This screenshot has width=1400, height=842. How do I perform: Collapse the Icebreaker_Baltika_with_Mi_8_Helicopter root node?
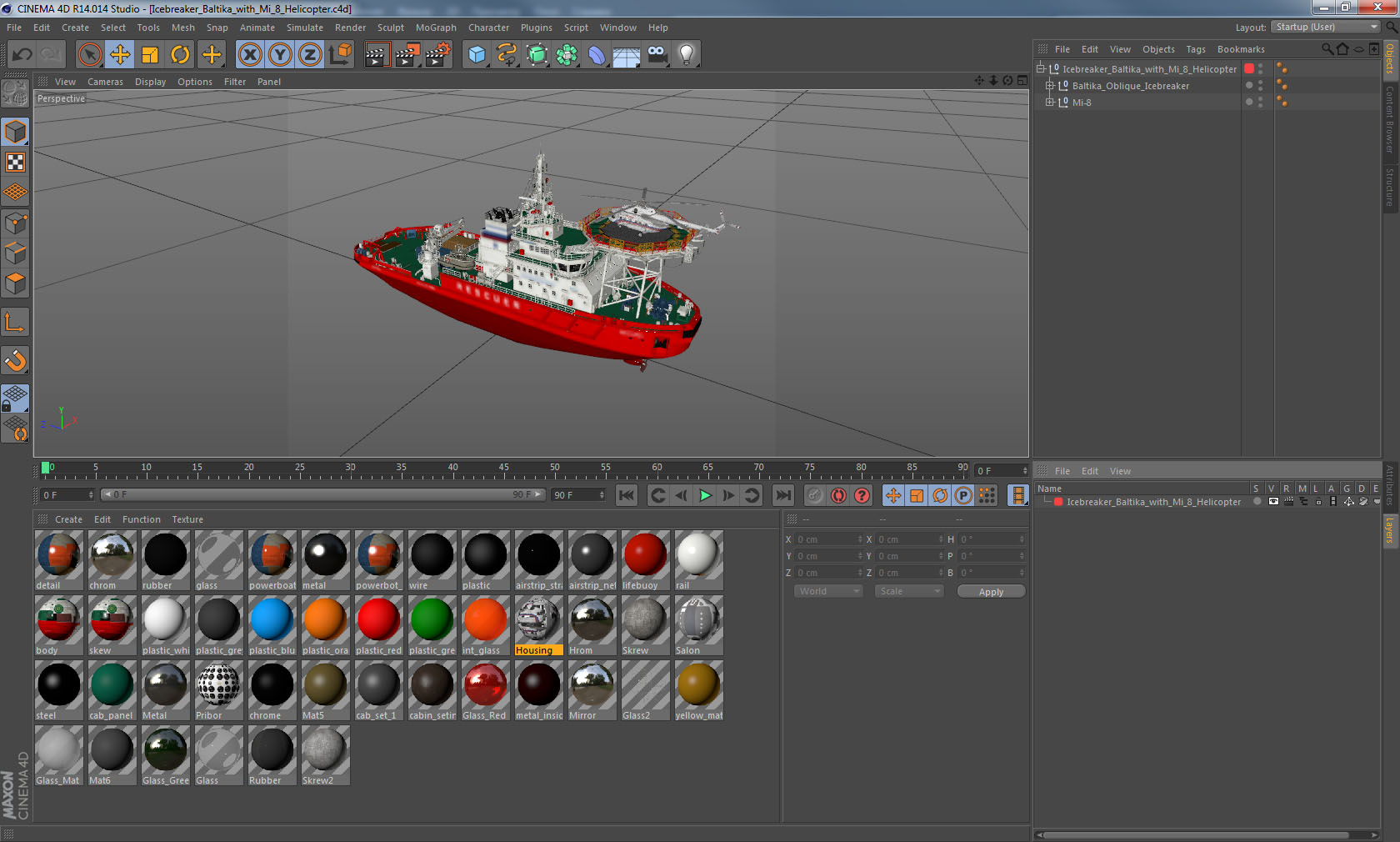coord(1040,69)
